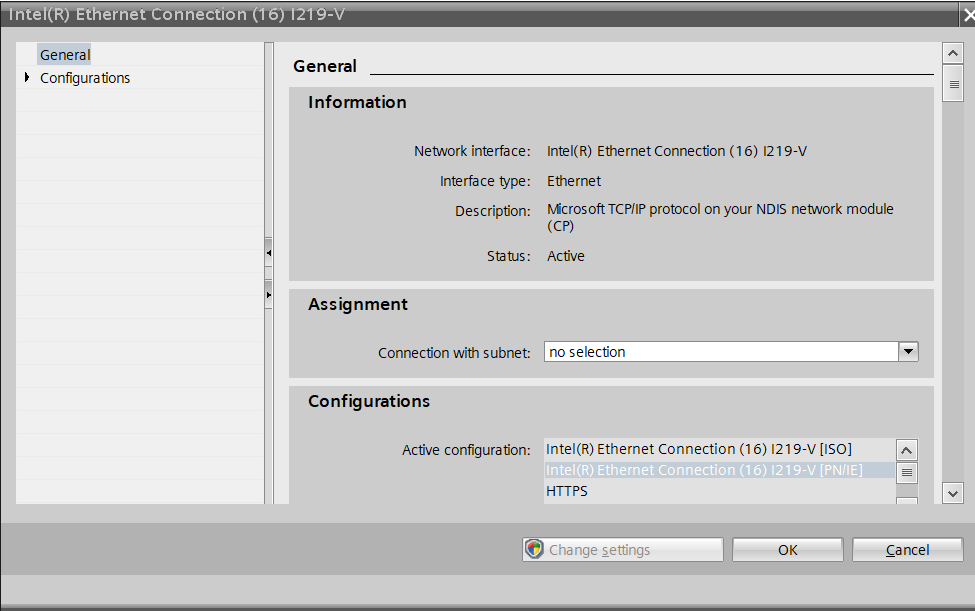Choose the I219-V [PN/IE] configuration entry
Screen dimensions: 975x611
click(x=703, y=470)
